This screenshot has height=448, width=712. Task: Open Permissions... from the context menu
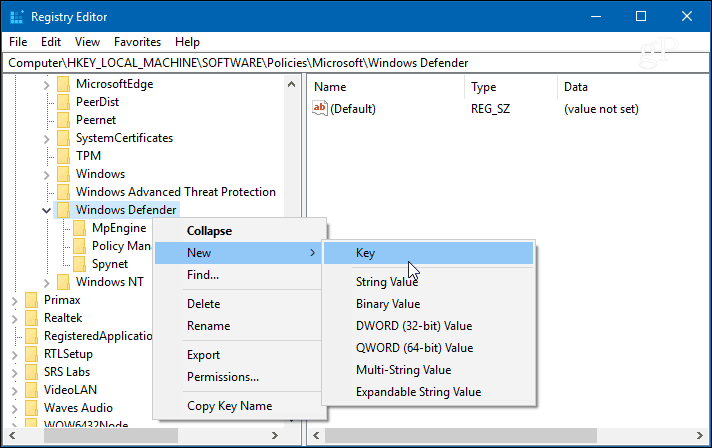239,377
